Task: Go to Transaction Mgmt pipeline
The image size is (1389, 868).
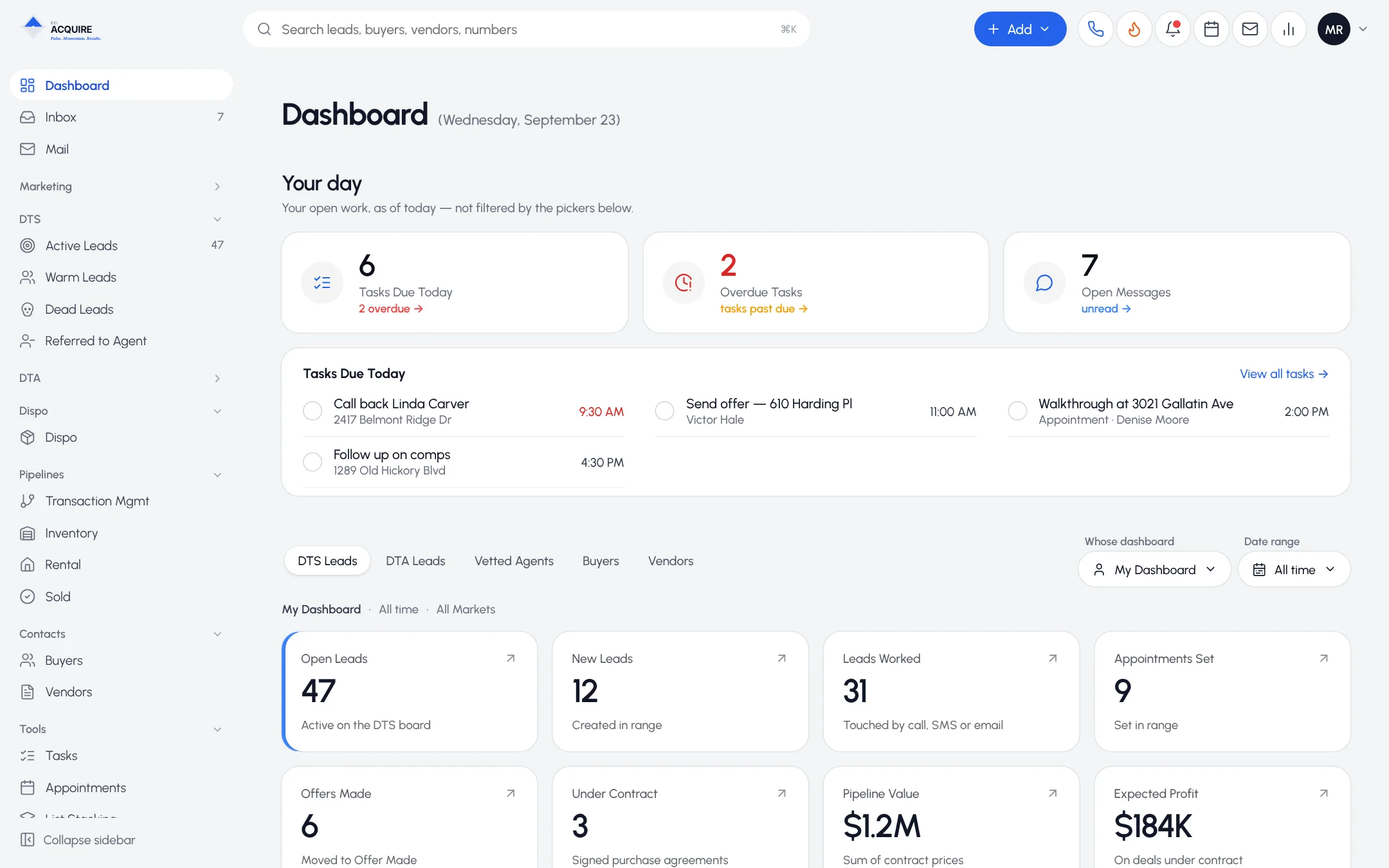Action: tap(122, 501)
